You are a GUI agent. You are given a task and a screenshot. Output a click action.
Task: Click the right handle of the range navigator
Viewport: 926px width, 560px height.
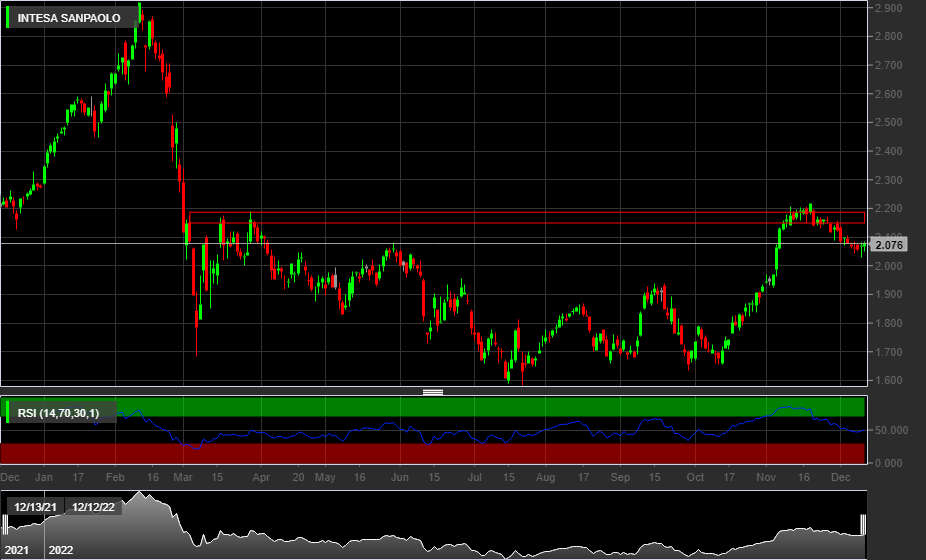(863, 525)
